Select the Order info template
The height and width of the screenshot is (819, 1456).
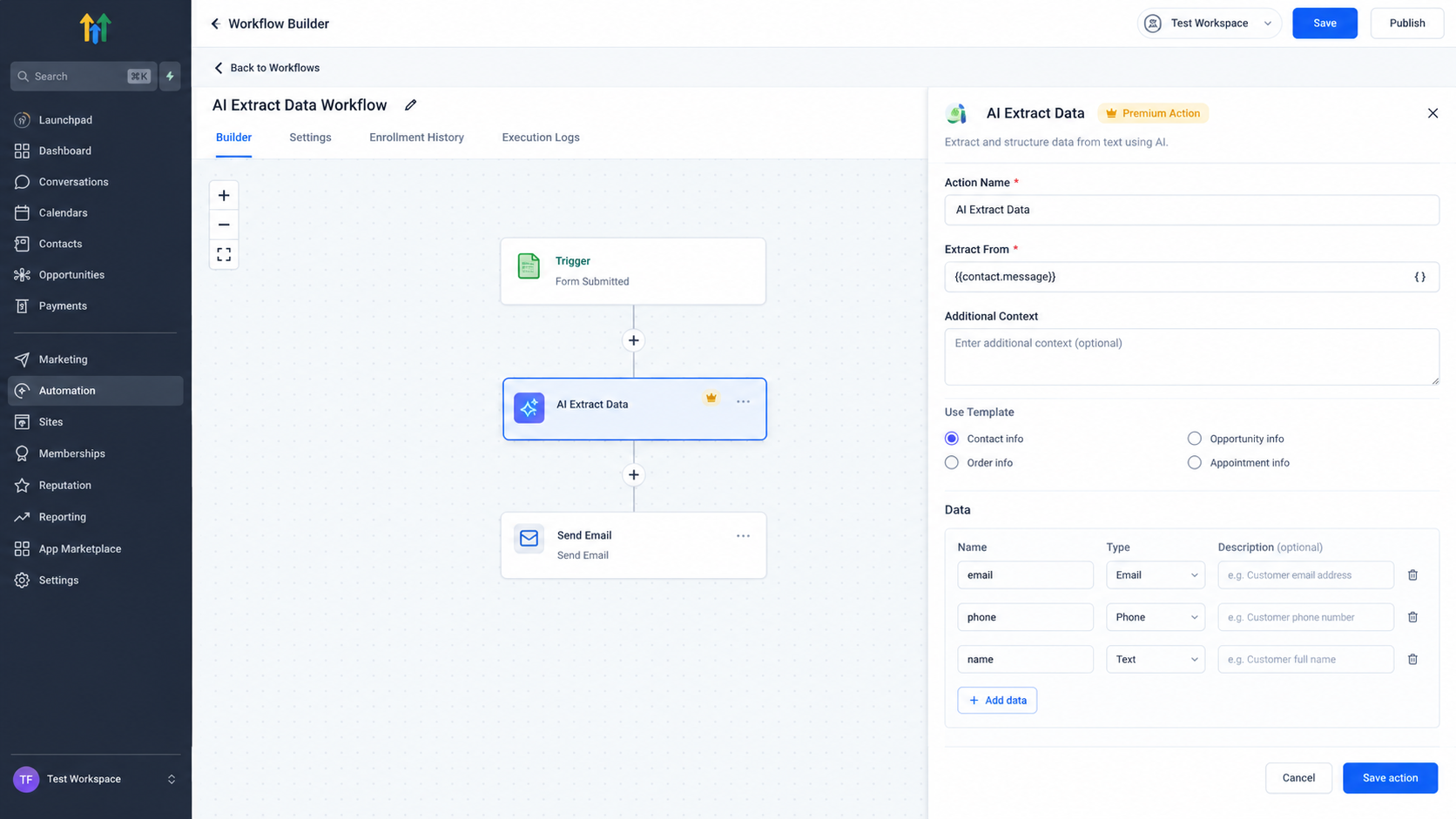pos(952,463)
